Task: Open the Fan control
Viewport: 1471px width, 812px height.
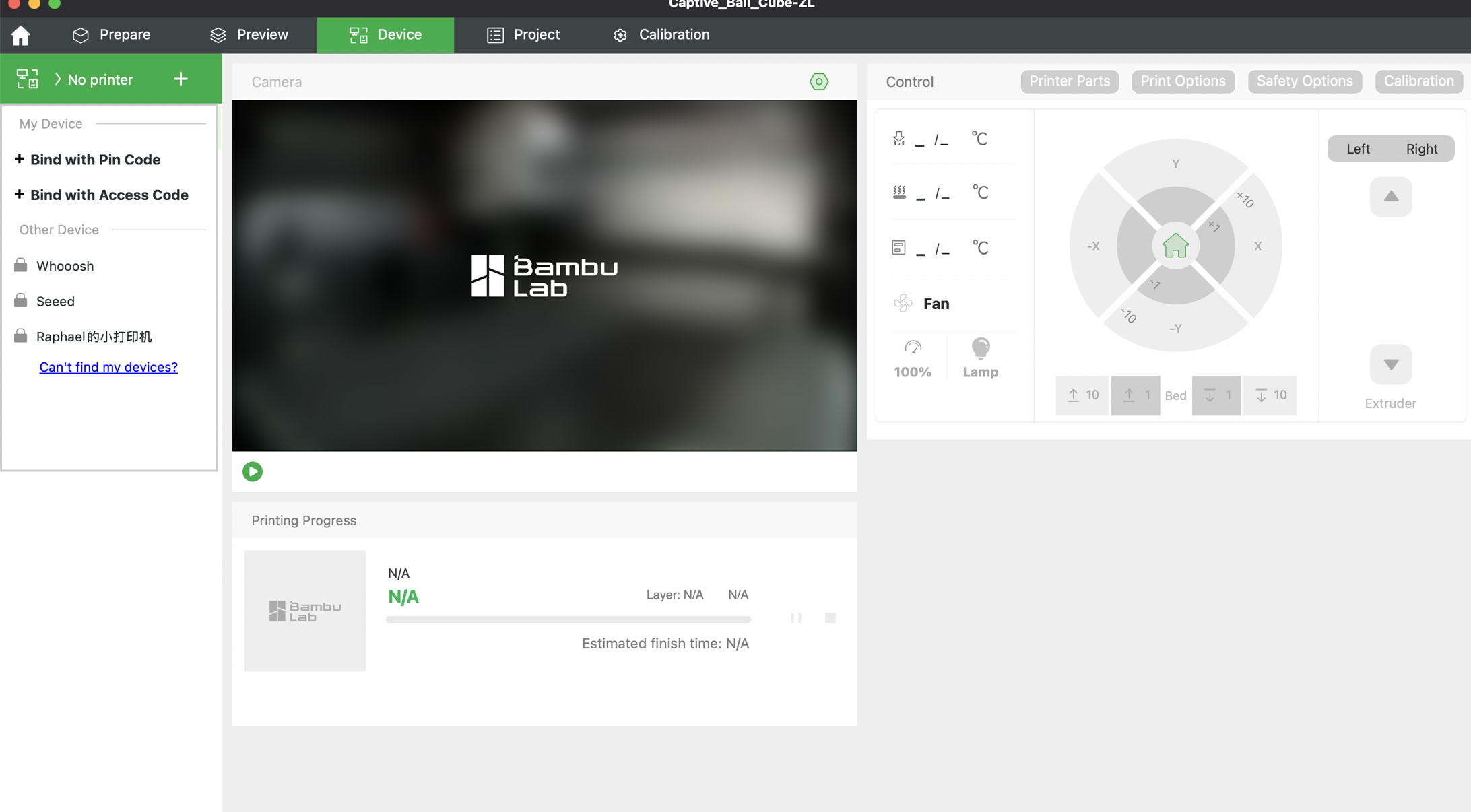Action: (x=921, y=304)
